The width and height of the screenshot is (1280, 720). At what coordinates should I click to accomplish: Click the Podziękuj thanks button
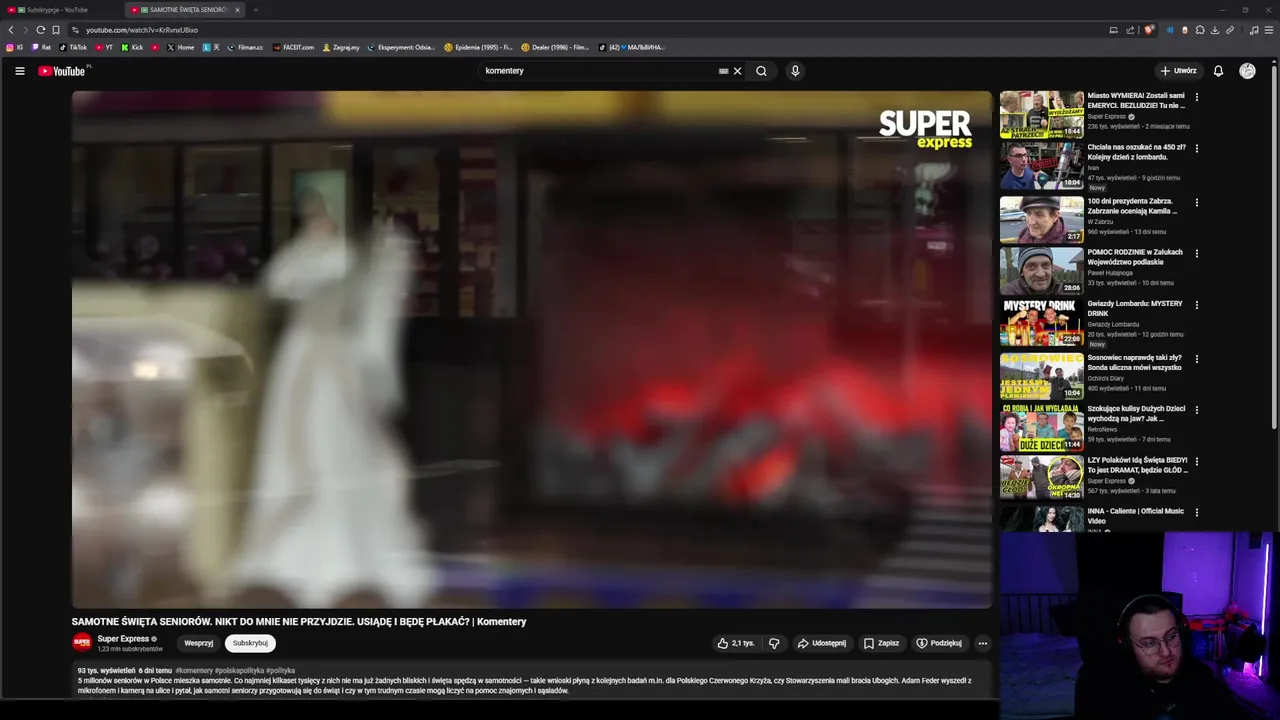point(939,643)
